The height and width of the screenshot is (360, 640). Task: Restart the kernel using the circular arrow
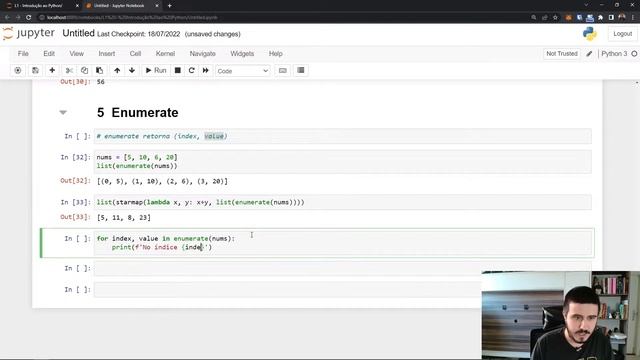(x=191, y=71)
